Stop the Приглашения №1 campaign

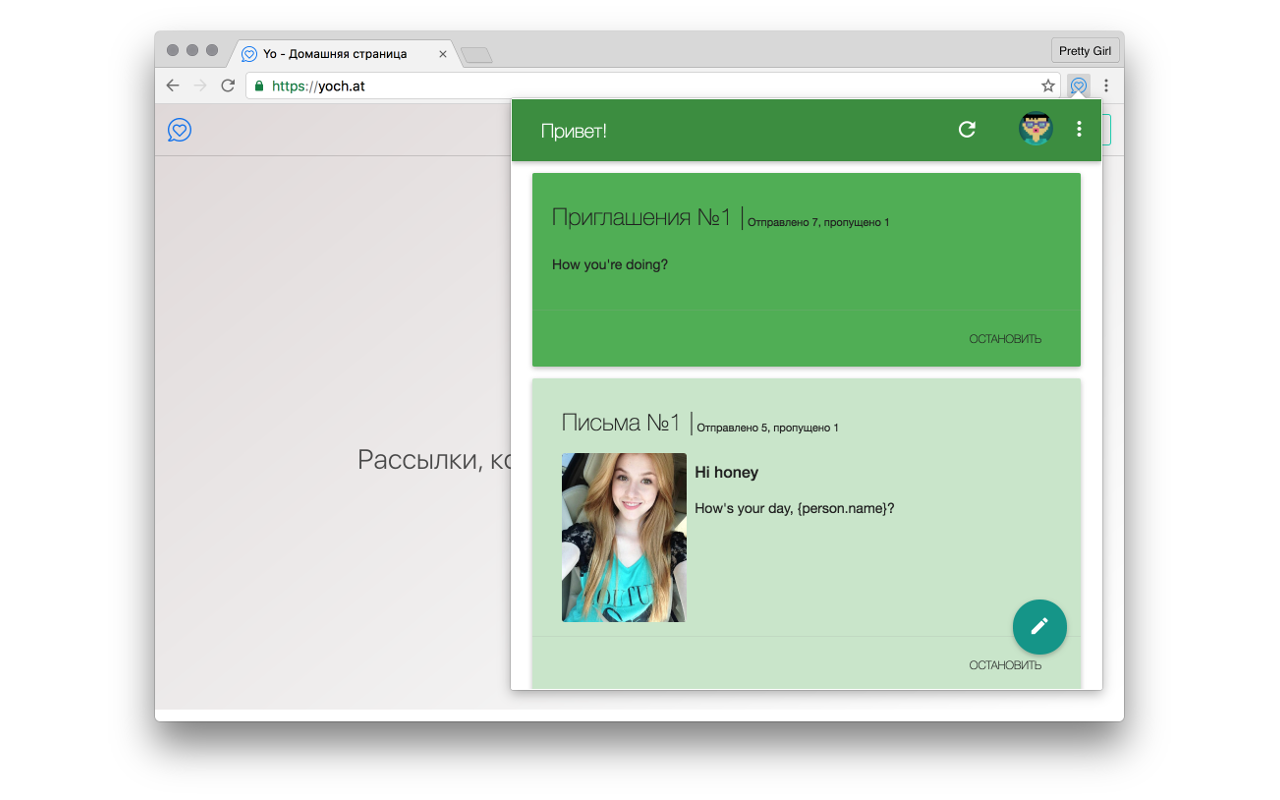point(1005,338)
